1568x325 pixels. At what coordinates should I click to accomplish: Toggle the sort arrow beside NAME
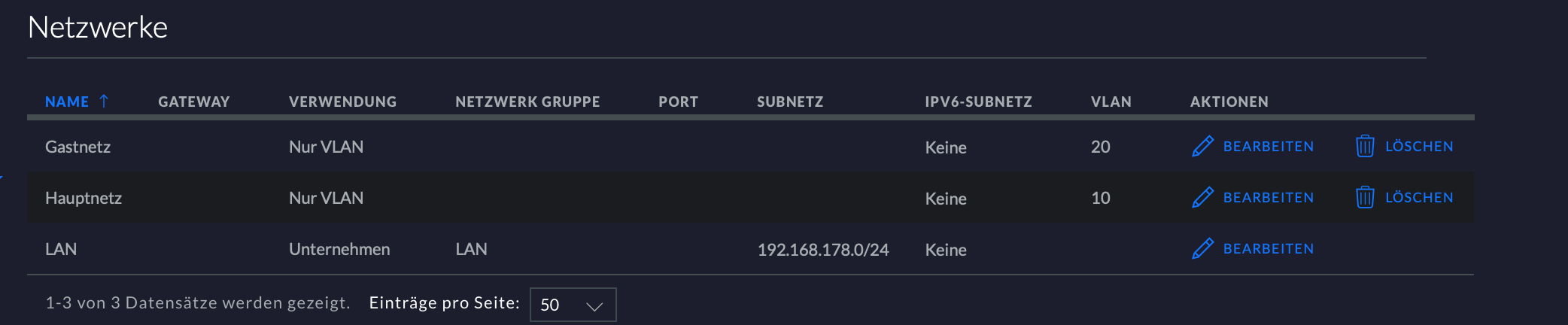104,101
